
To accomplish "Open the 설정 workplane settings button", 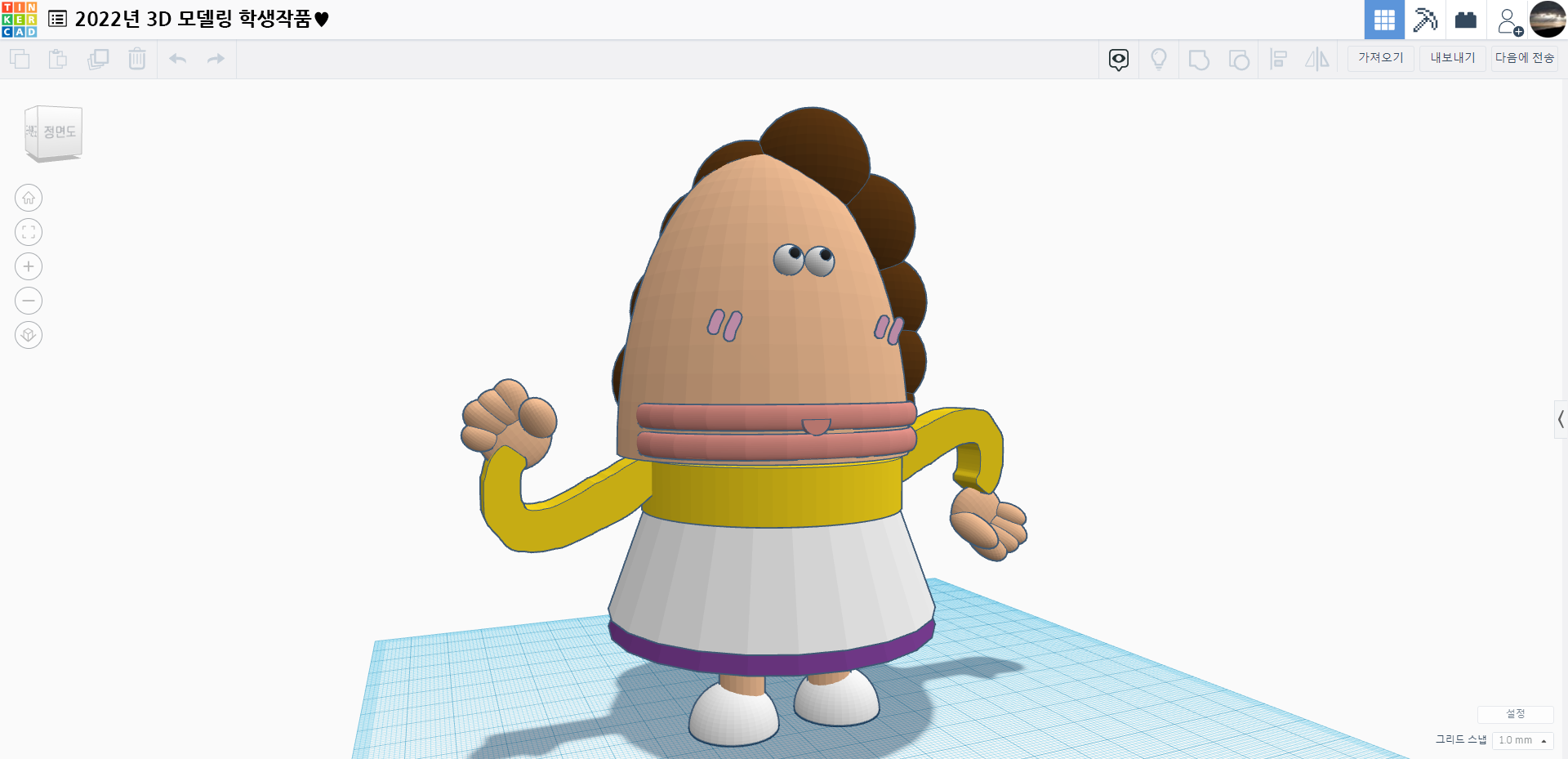I will tap(1516, 714).
